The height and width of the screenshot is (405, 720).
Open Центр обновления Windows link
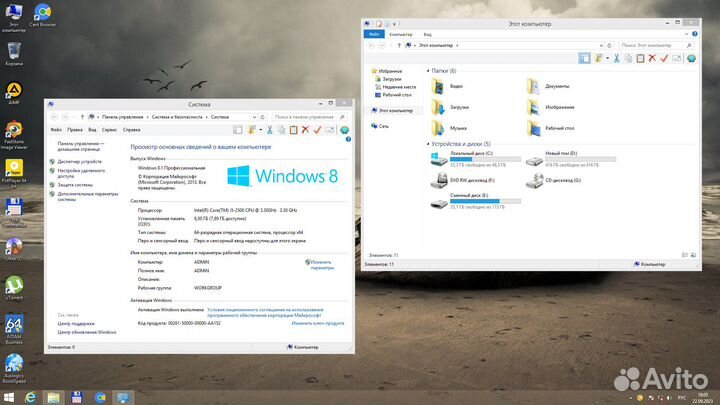pos(87,332)
